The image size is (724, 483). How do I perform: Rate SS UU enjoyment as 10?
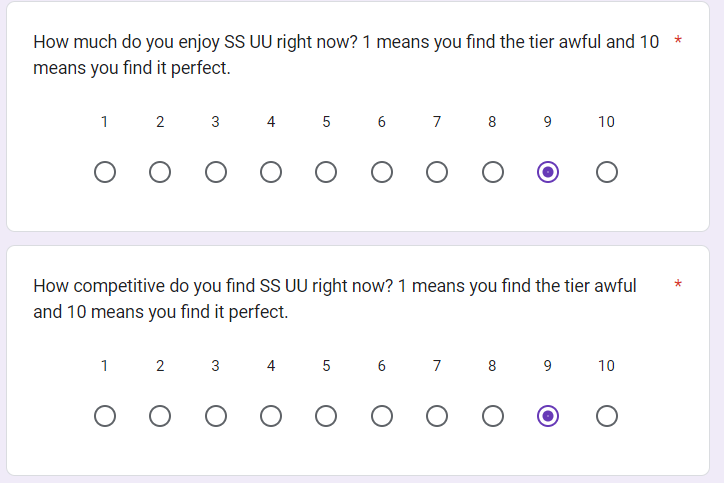(607, 172)
